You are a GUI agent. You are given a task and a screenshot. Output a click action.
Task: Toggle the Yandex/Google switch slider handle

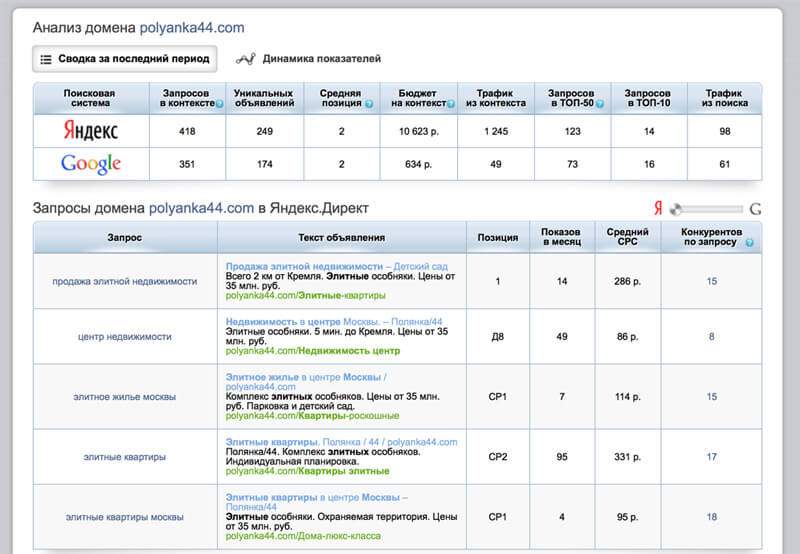(x=677, y=209)
